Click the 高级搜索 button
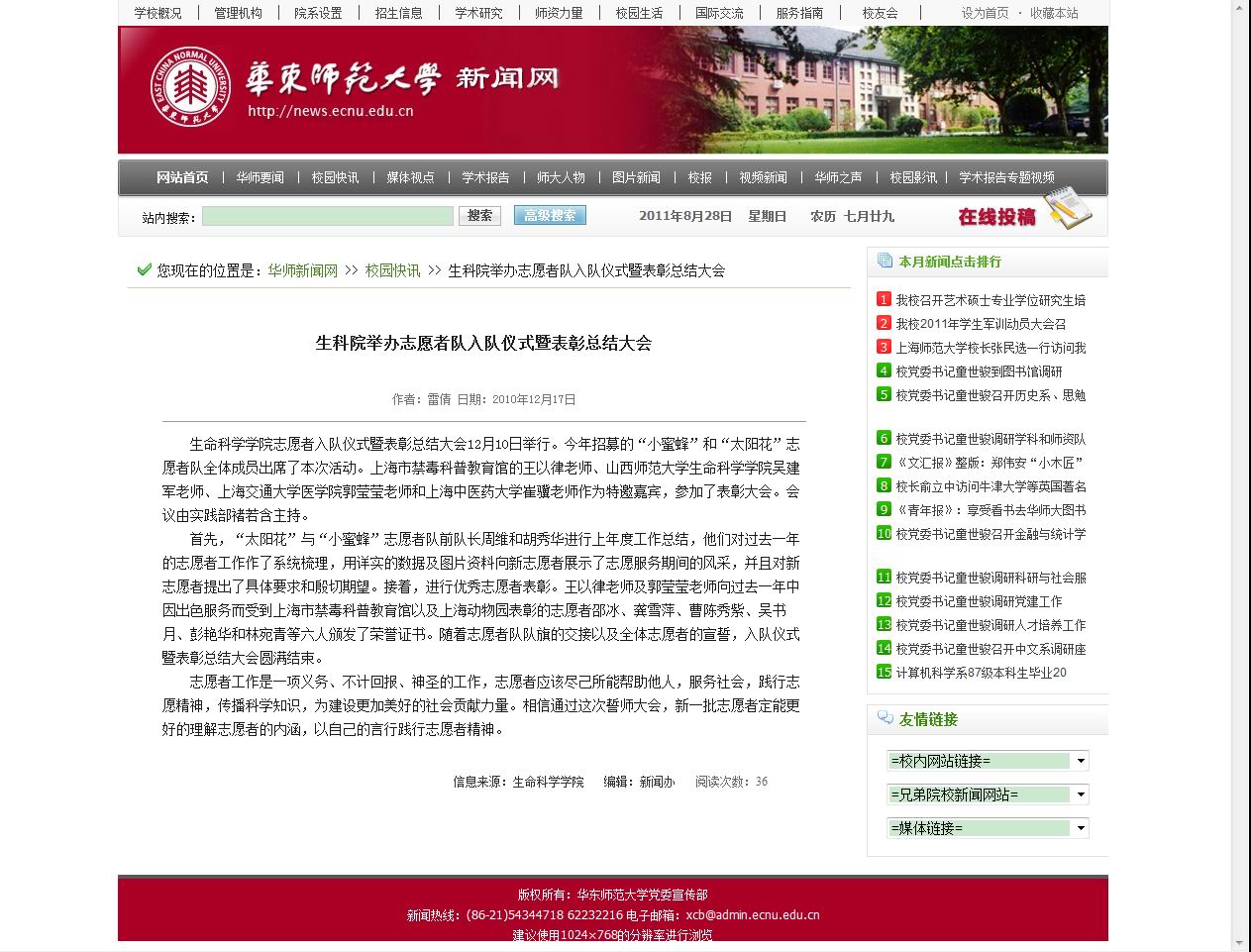The height and width of the screenshot is (952, 1251). [550, 215]
